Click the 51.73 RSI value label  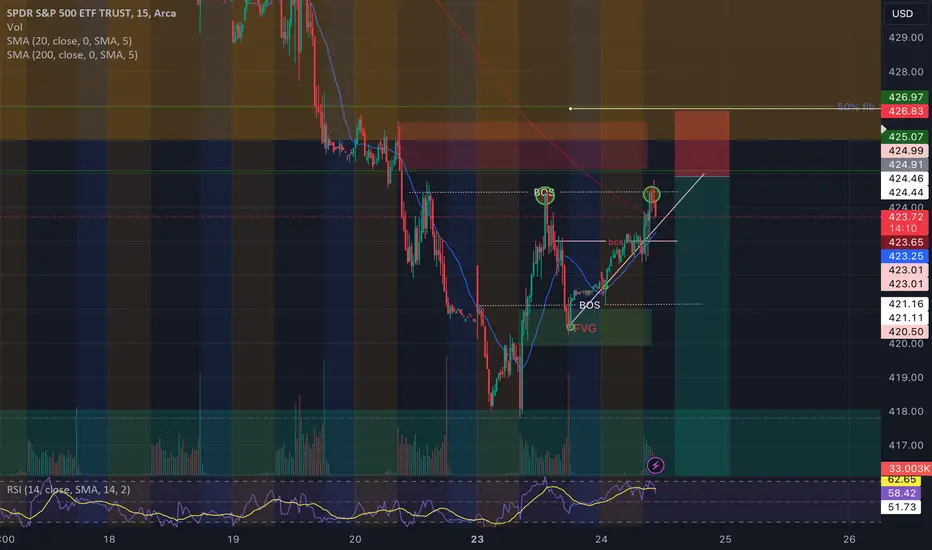(x=901, y=507)
